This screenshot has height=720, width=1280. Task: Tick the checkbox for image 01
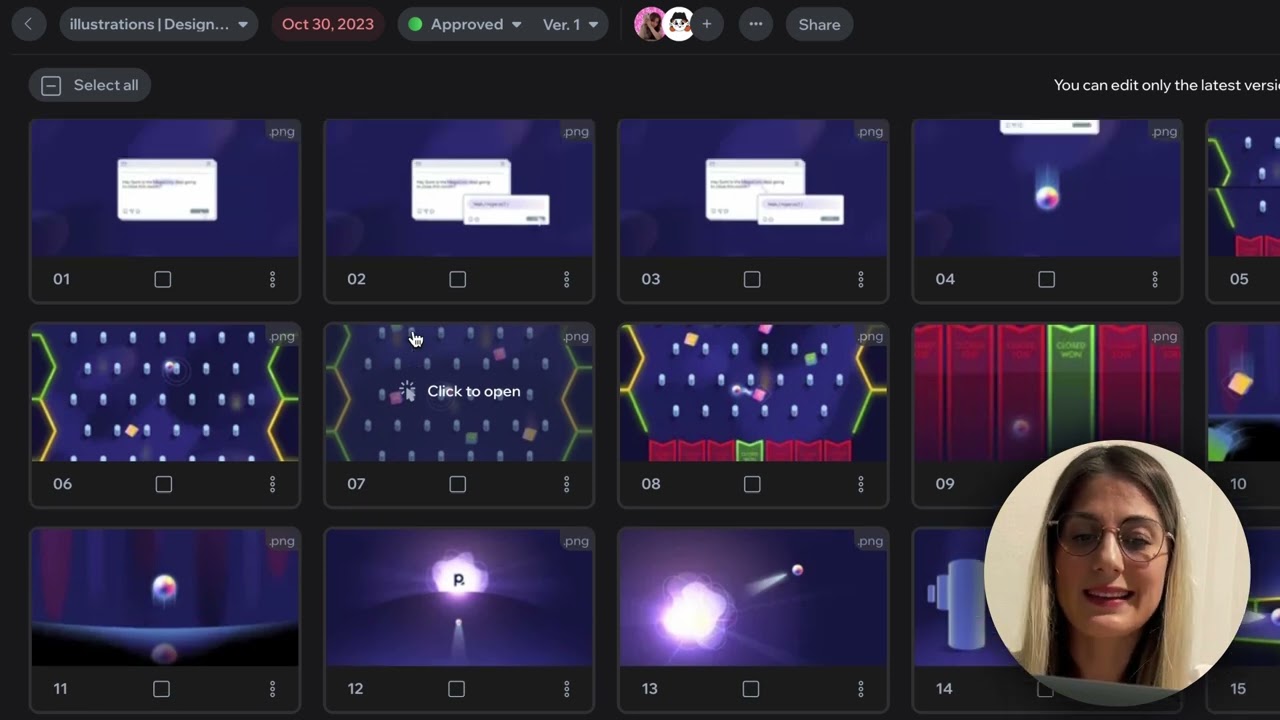163,279
